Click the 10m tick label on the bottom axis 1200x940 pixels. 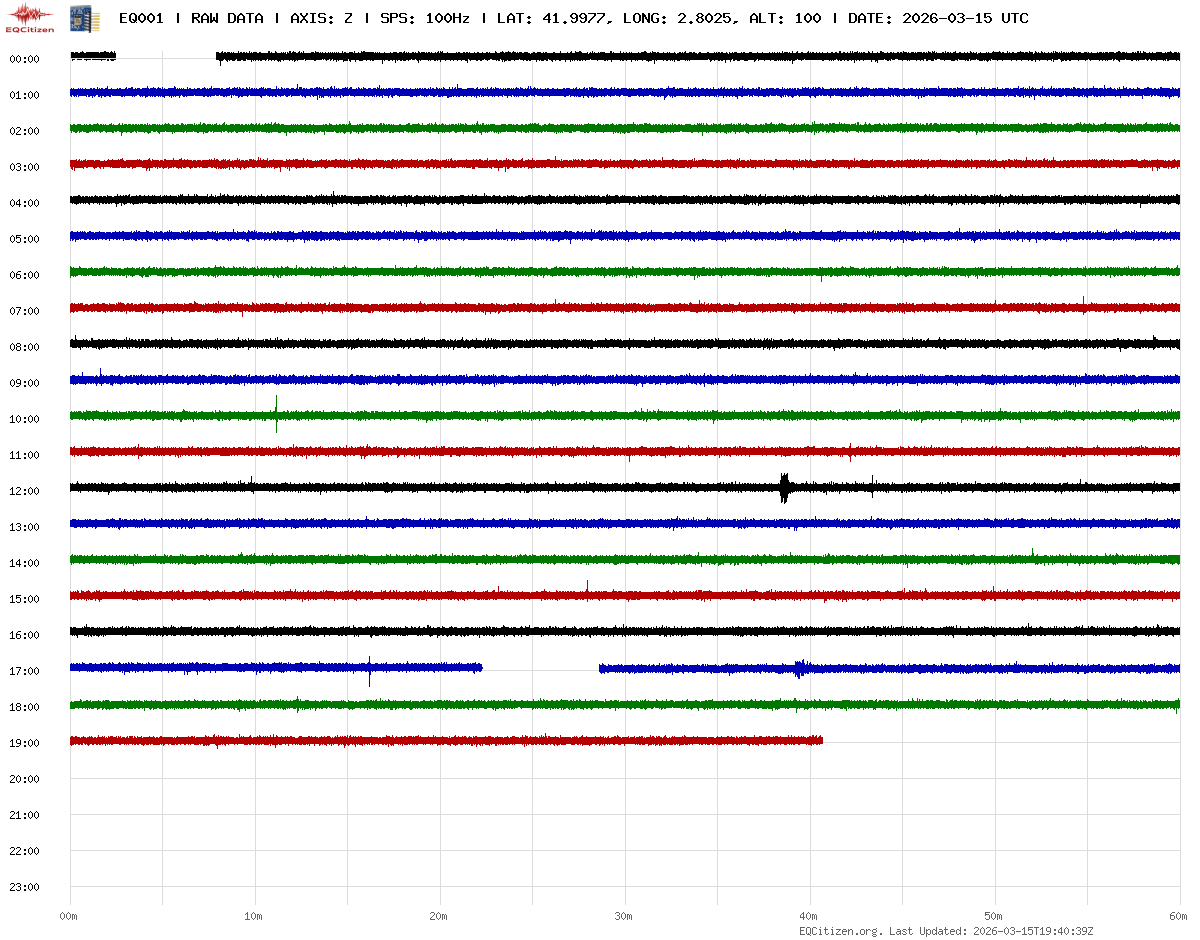[x=253, y=916]
